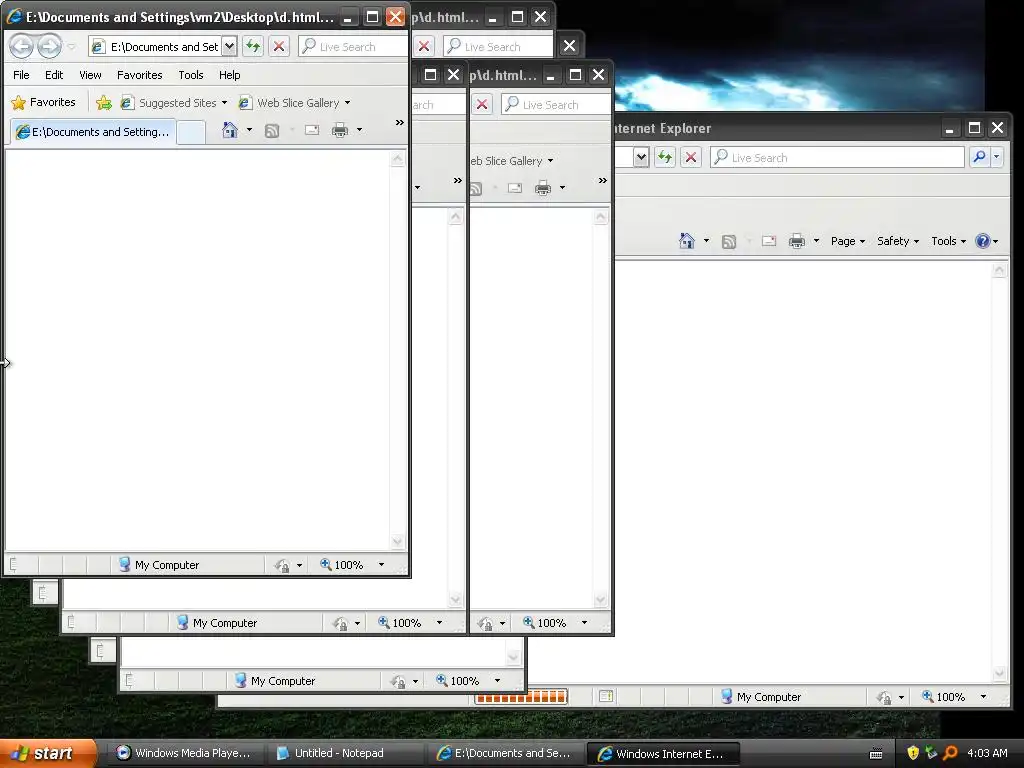Click the 100% zoom button in front window

(341, 565)
